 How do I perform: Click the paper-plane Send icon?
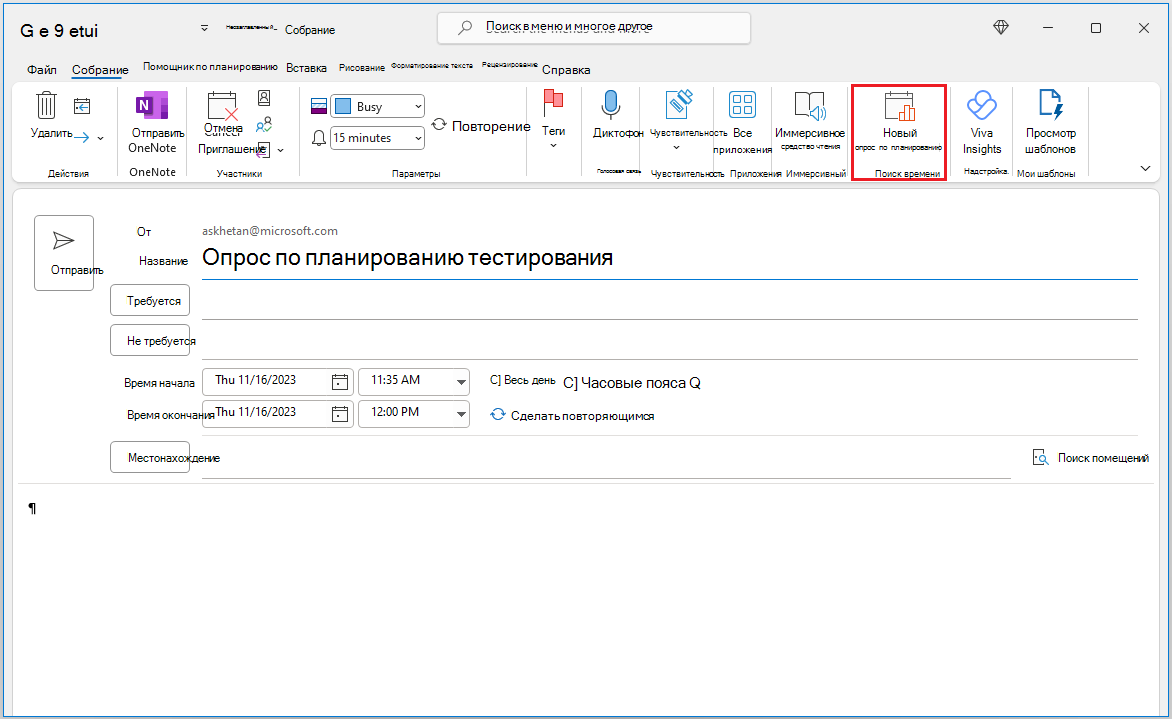point(64,241)
